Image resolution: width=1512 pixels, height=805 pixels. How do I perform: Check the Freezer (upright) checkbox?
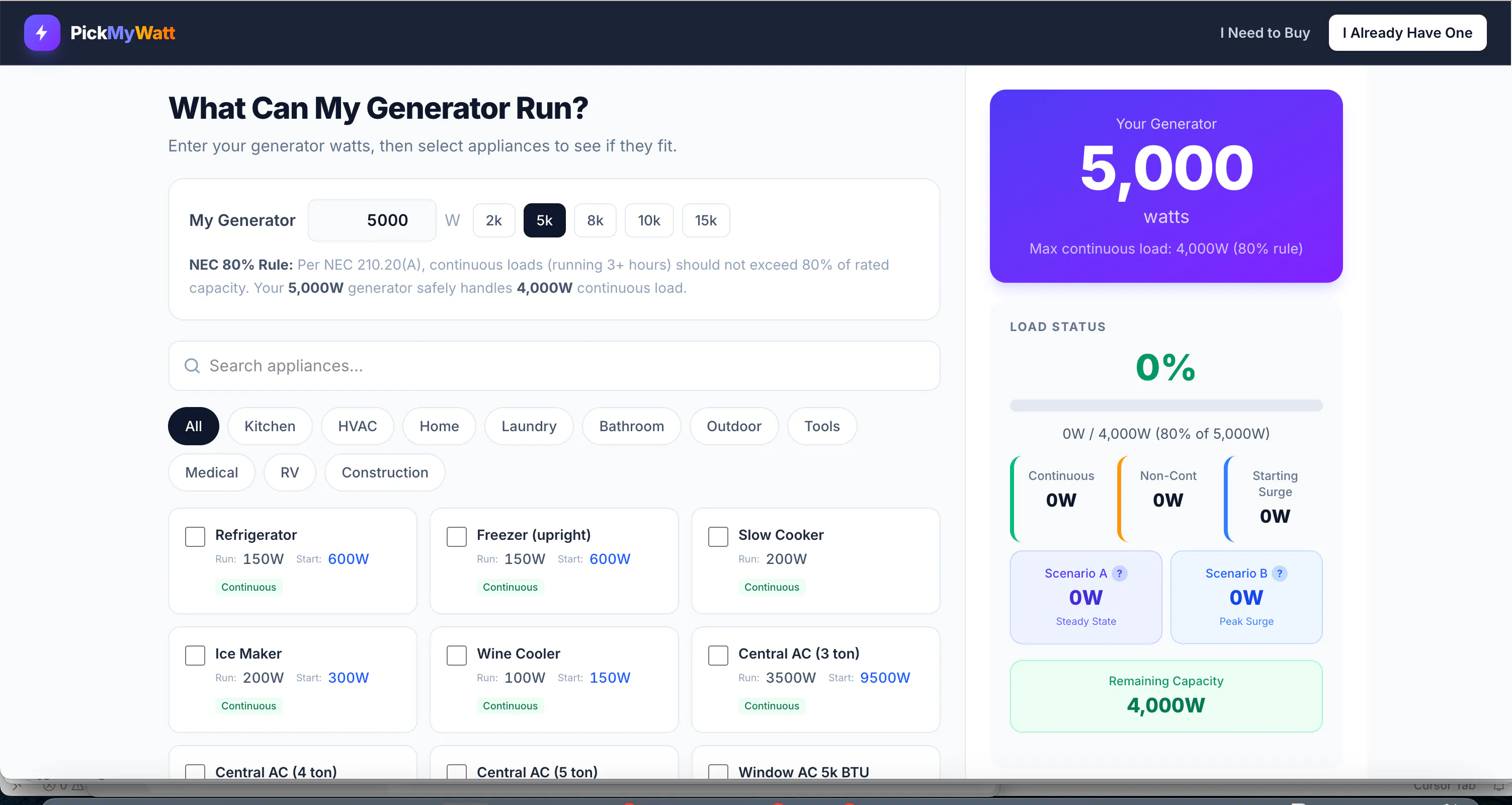tap(457, 536)
